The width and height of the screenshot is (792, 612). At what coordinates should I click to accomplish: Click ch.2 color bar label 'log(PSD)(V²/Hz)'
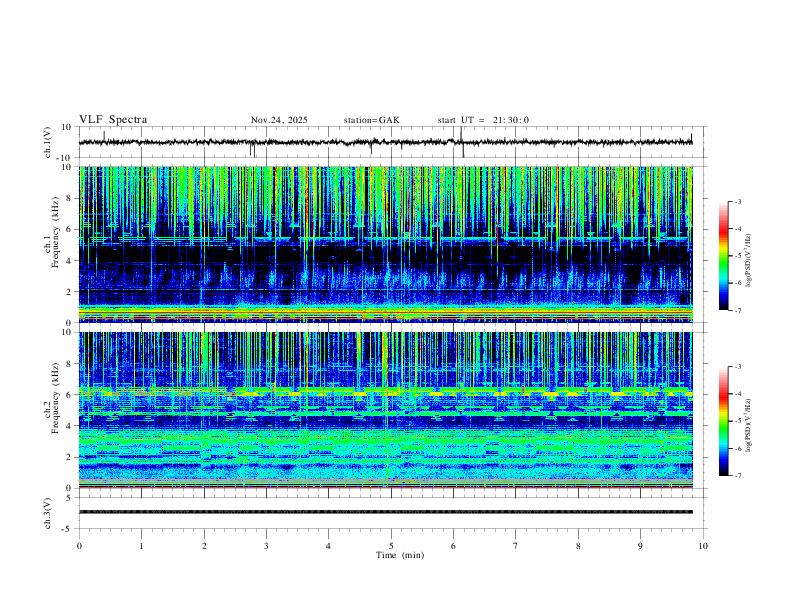click(x=748, y=425)
